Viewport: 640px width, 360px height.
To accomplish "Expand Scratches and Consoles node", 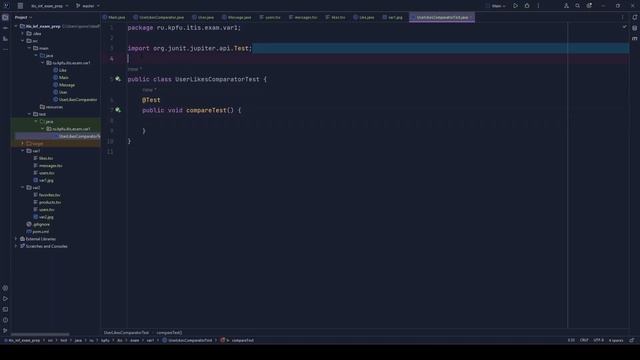I will click(x=16, y=246).
